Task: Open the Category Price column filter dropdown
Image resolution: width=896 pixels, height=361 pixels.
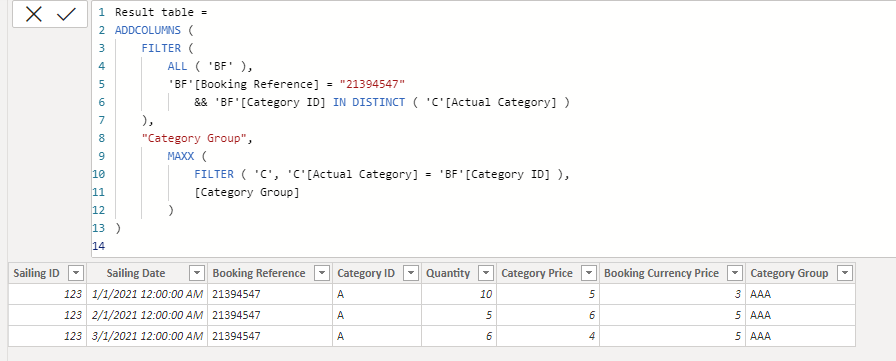Action: [589, 274]
